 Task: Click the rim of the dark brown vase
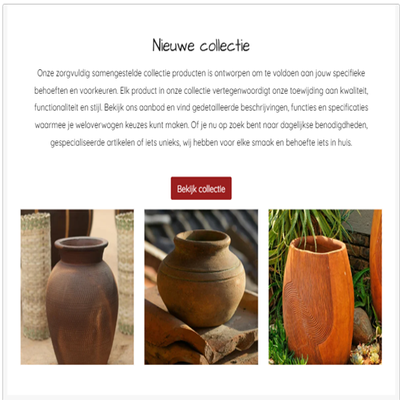pos(81,244)
